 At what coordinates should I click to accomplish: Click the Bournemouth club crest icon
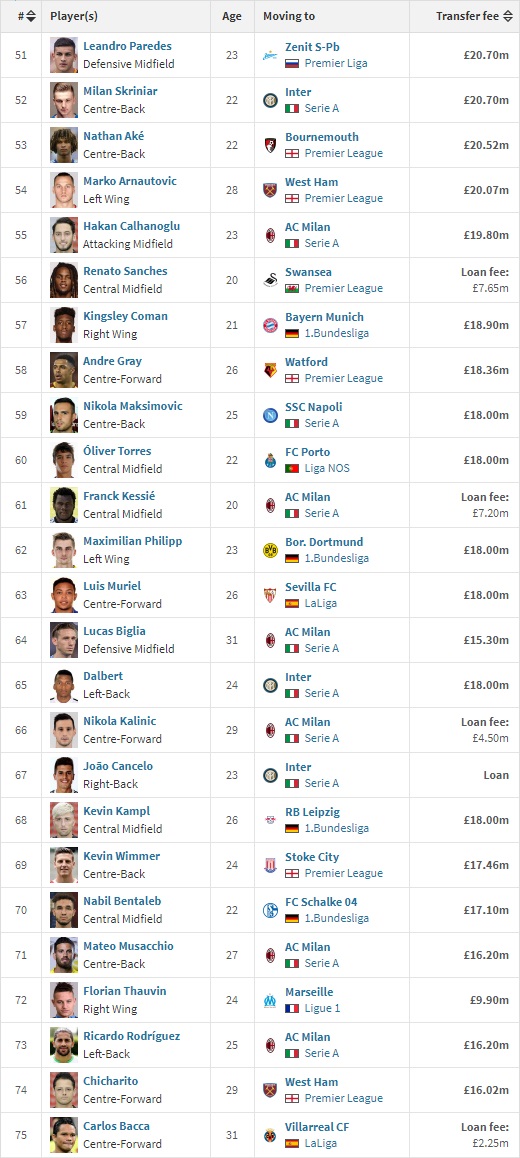coord(270,145)
